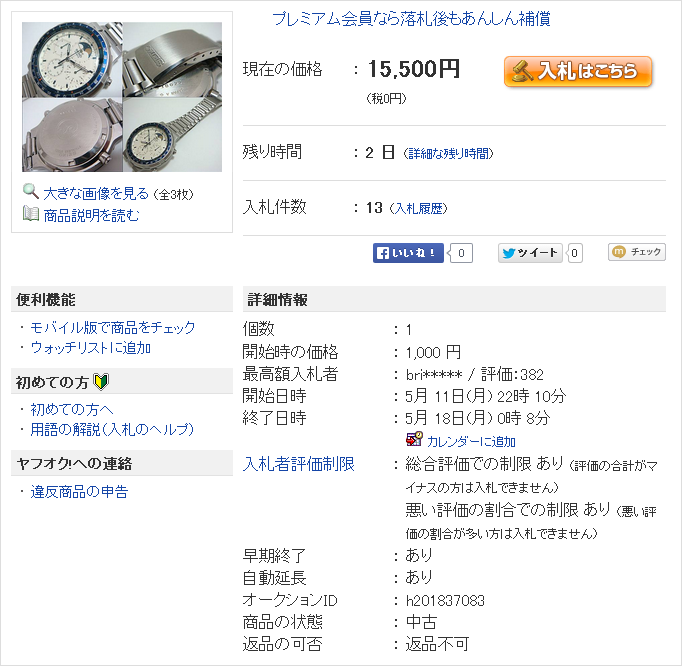The width and height of the screenshot is (684, 667).
Task: Open 用語の解説(入札のヘルプ) link
Action: coord(112,430)
